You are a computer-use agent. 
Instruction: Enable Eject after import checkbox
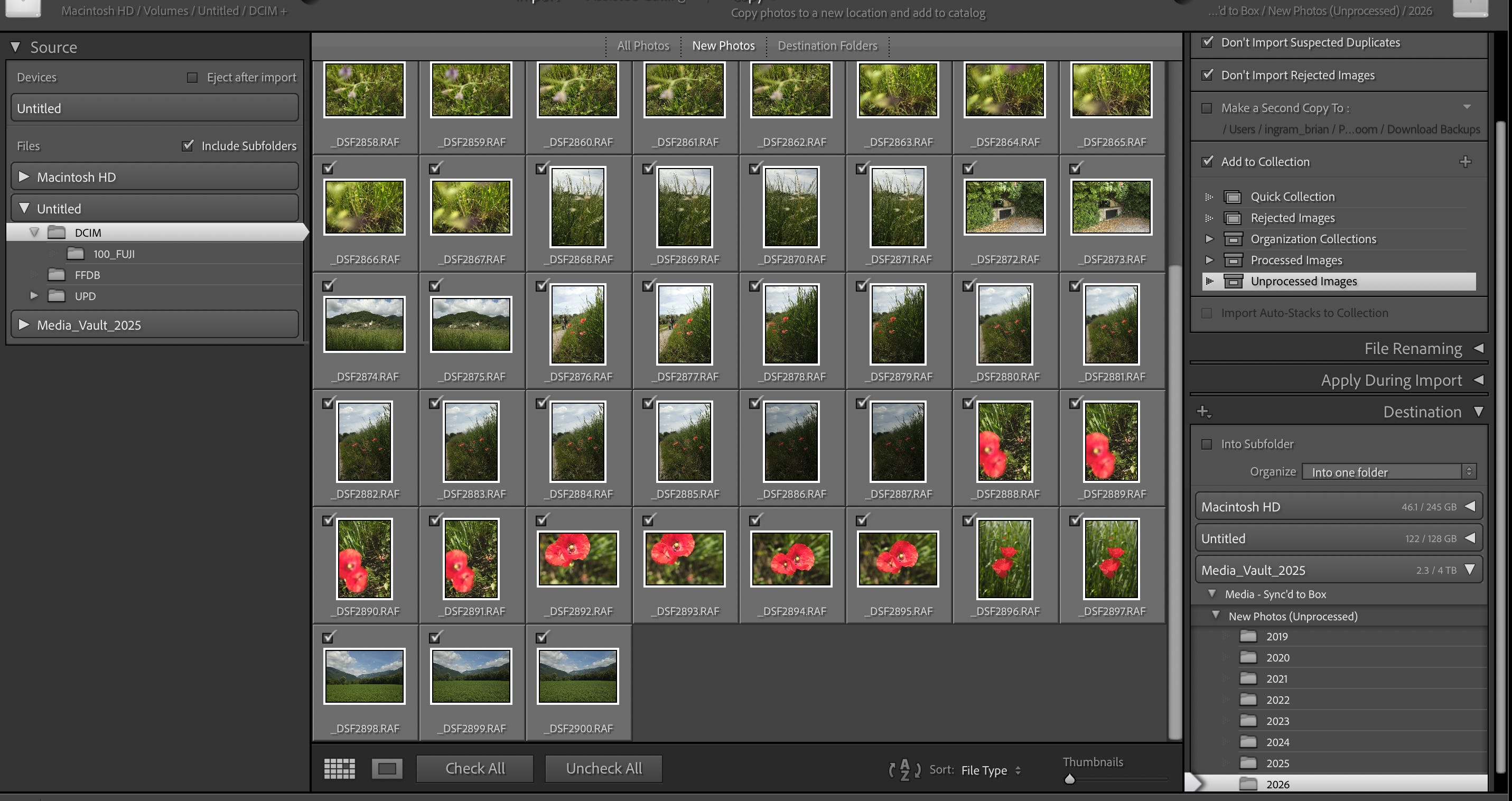click(x=192, y=78)
